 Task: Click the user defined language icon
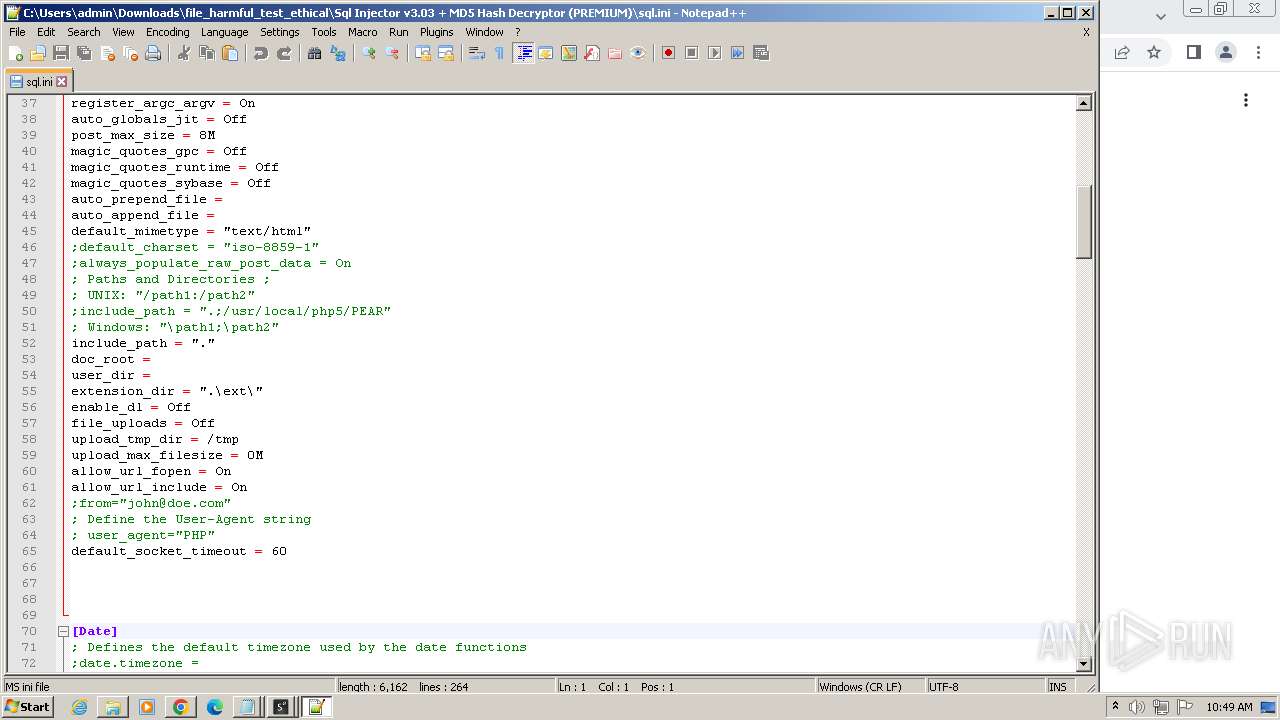coord(546,53)
